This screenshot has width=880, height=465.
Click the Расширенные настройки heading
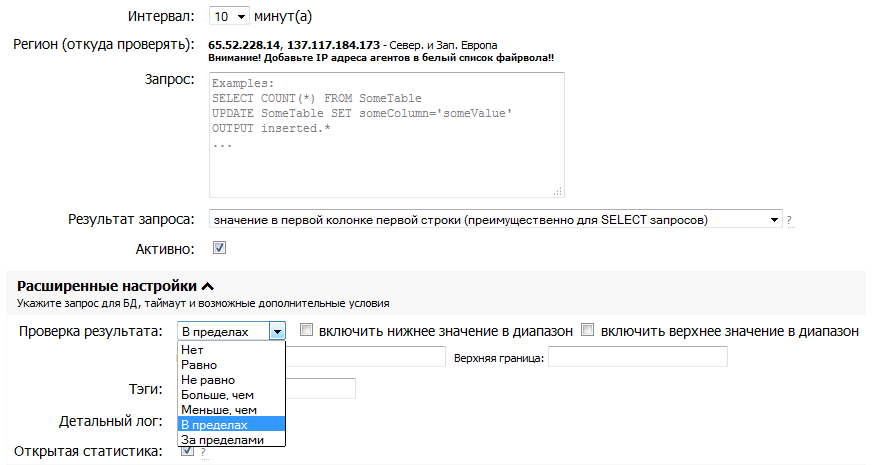107,287
